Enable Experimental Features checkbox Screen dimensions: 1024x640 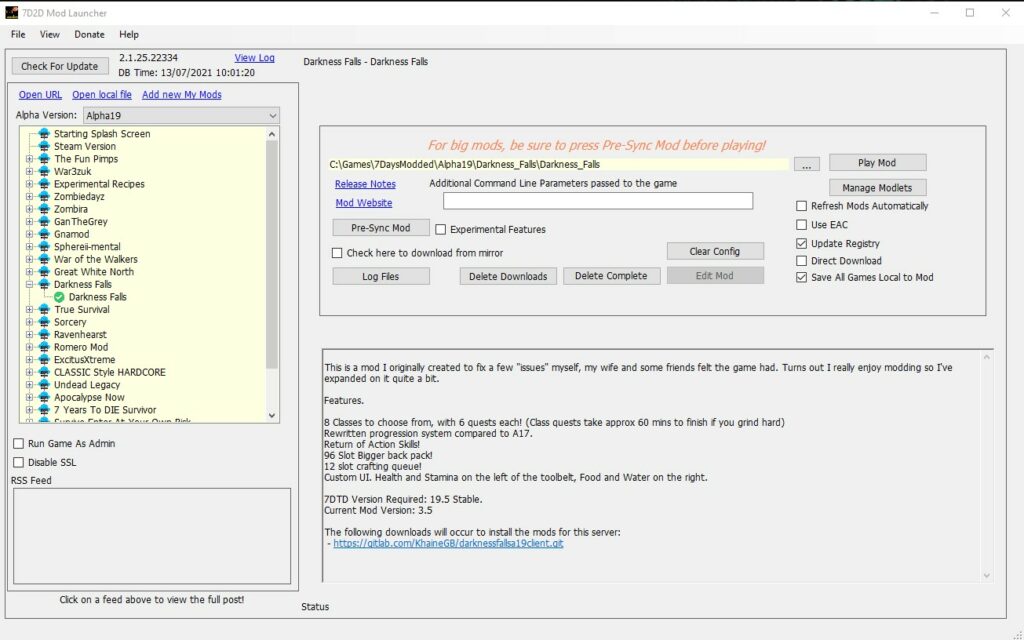coord(441,229)
